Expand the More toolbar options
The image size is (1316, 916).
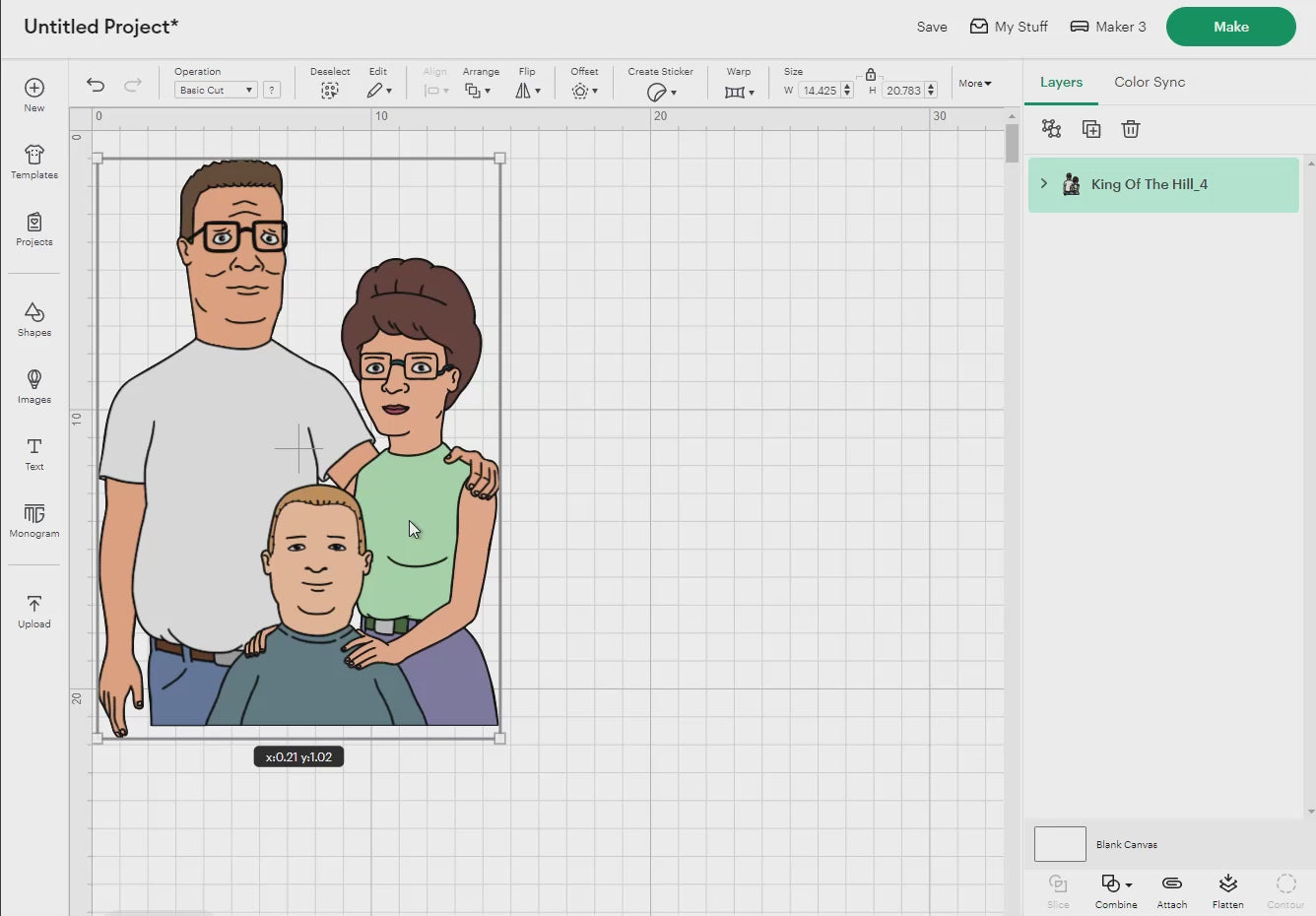[975, 84]
